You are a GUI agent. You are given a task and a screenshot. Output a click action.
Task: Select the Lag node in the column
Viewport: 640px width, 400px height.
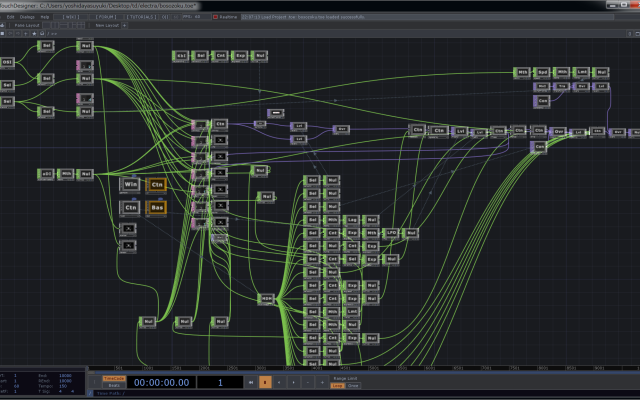point(352,218)
